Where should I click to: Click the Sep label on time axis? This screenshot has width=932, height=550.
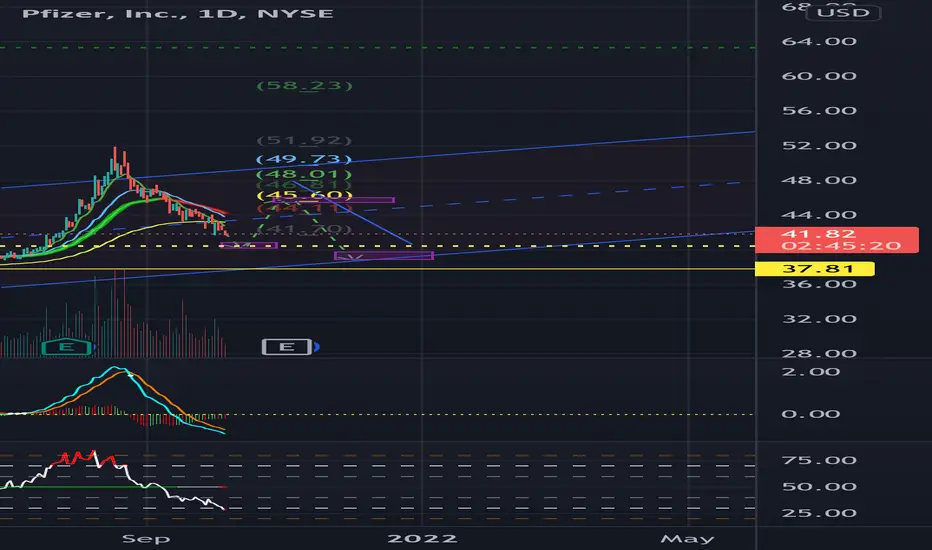point(146,539)
